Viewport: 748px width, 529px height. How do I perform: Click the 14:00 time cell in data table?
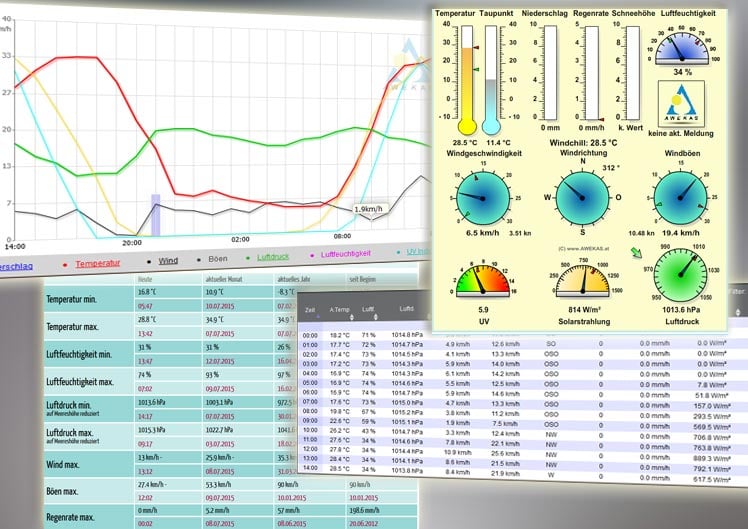click(310, 468)
